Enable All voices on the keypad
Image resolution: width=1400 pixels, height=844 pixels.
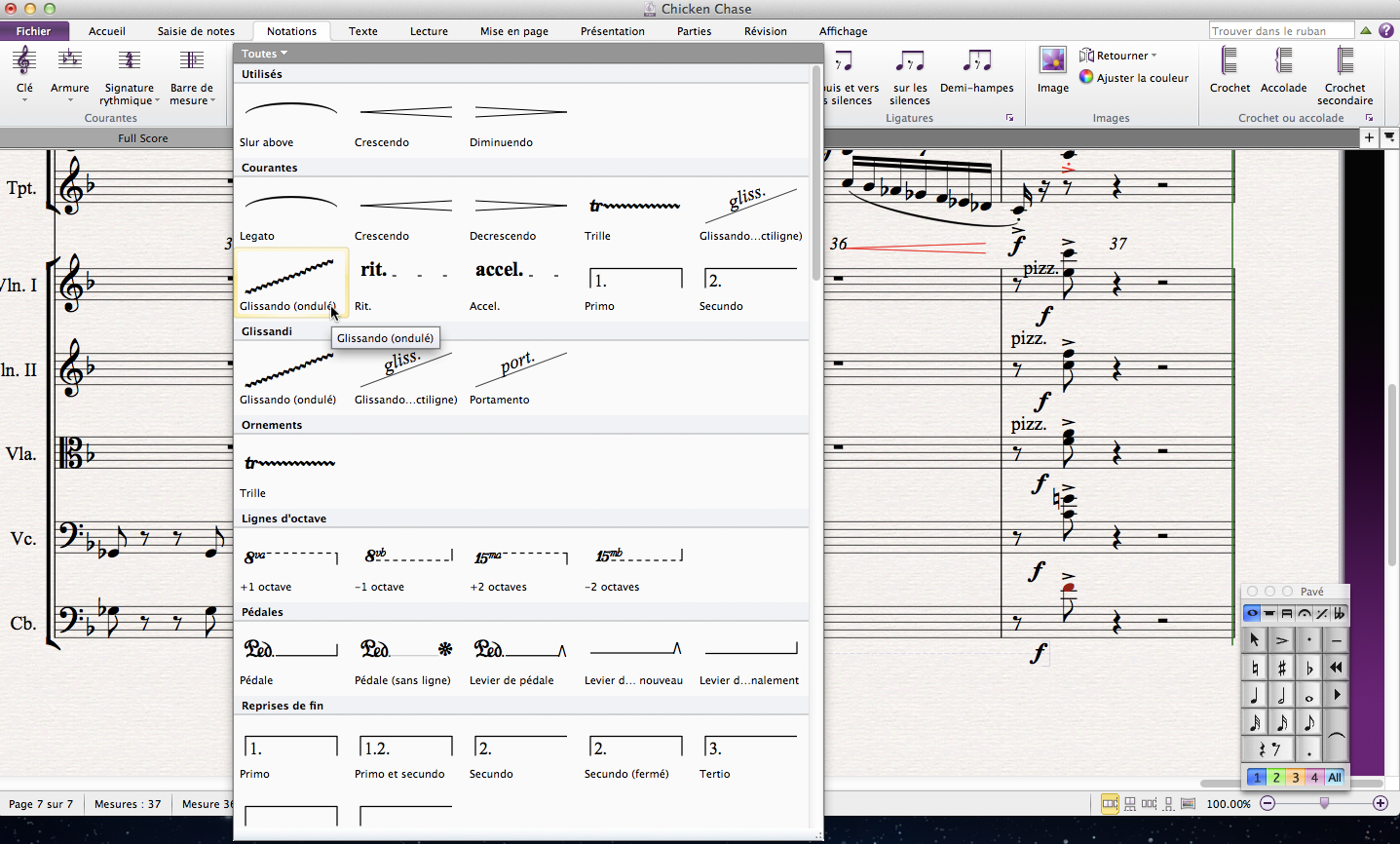pyautogui.click(x=1335, y=778)
